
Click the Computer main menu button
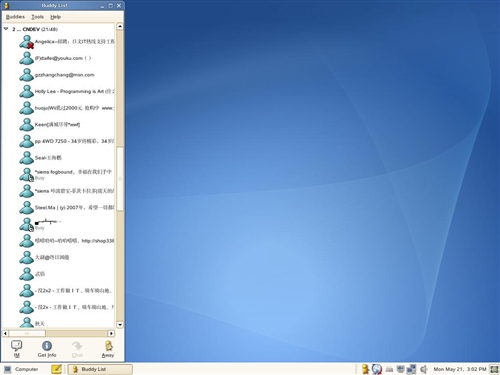click(21, 369)
